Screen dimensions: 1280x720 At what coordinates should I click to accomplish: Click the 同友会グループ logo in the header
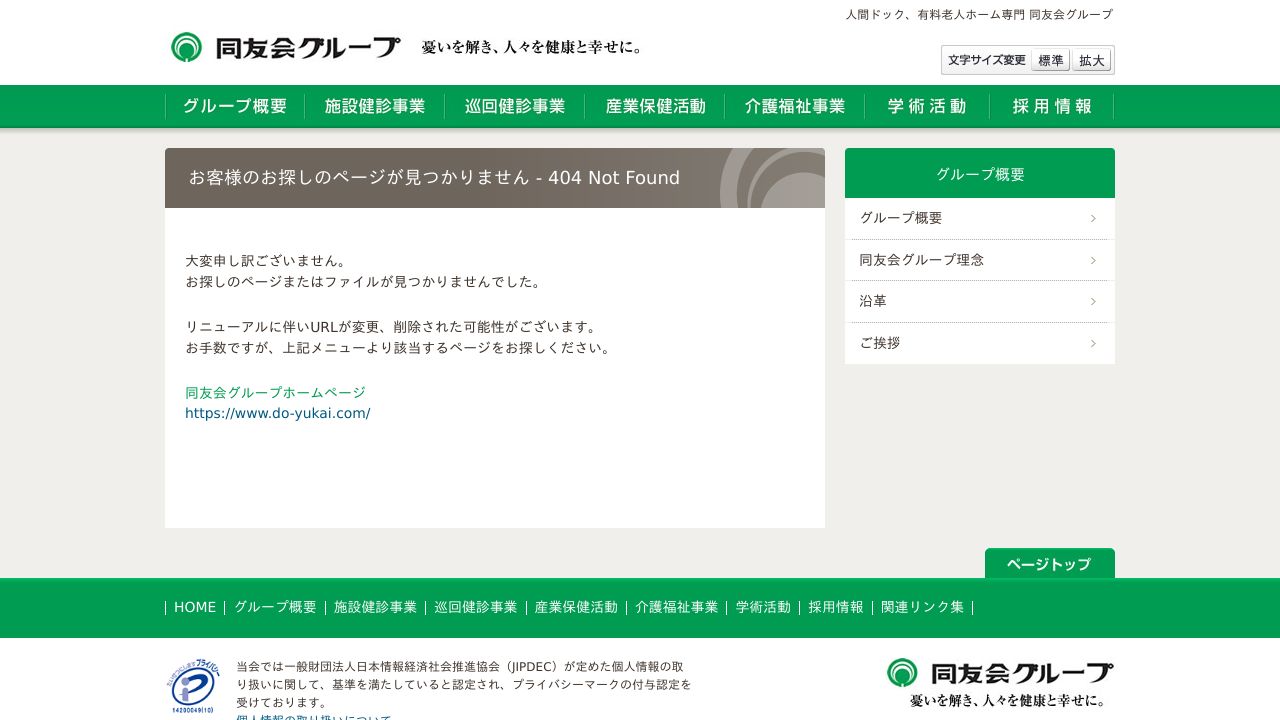pos(284,45)
